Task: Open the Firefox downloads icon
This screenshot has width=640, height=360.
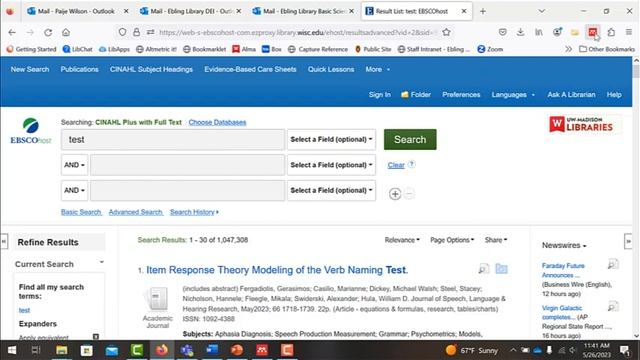Action: pyautogui.click(x=520, y=32)
